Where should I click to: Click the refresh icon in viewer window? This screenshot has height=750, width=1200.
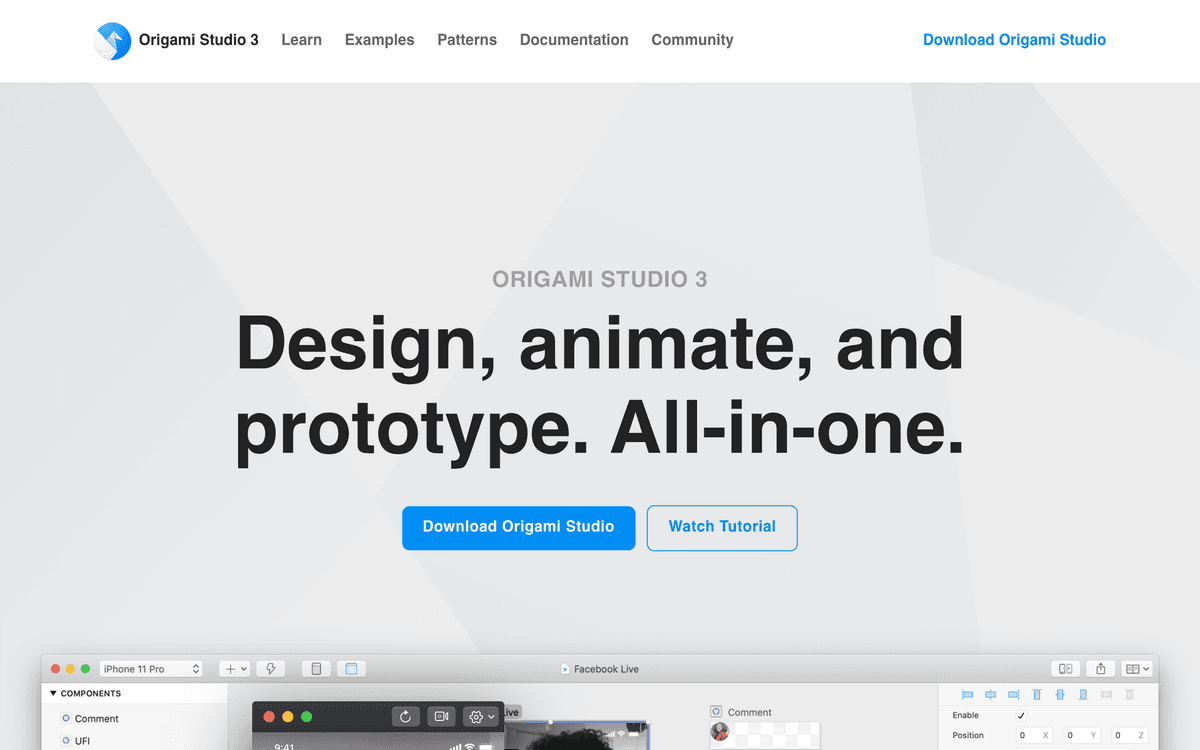pos(406,717)
